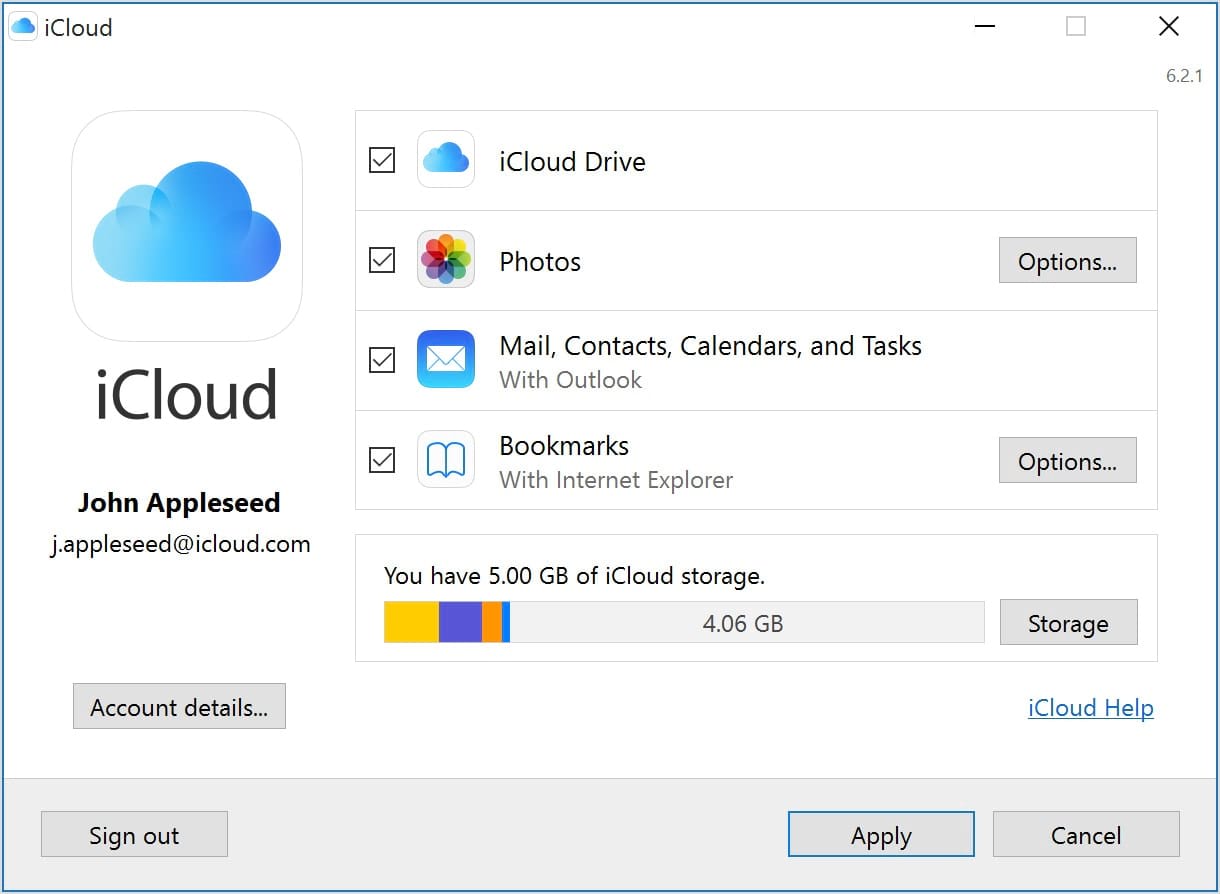1220x894 pixels.
Task: Open Options for Bookmarks
Action: 1067,460
